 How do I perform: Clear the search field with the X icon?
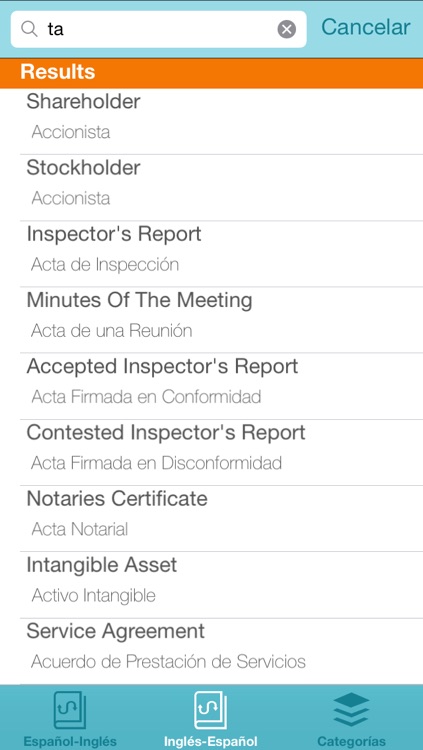click(x=287, y=30)
